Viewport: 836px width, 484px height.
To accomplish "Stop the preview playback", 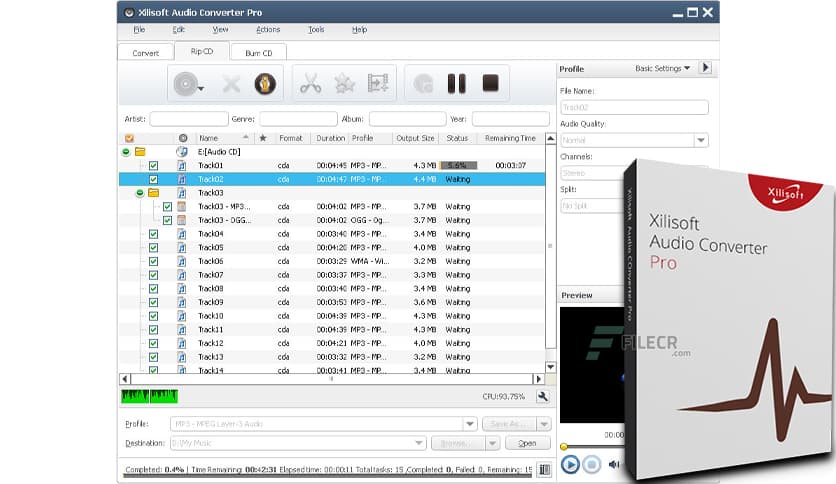I will 591,465.
